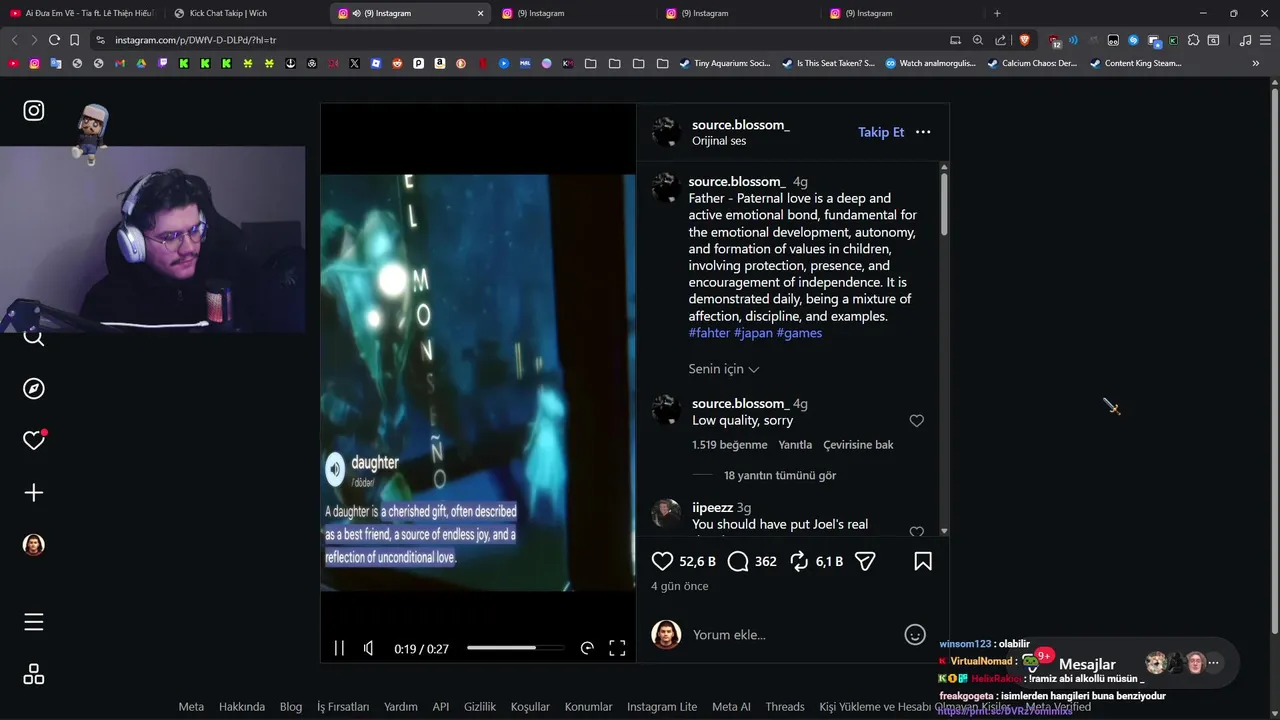This screenshot has height=720, width=1280.
Task: Open Hakkında footer link
Action: click(242, 707)
